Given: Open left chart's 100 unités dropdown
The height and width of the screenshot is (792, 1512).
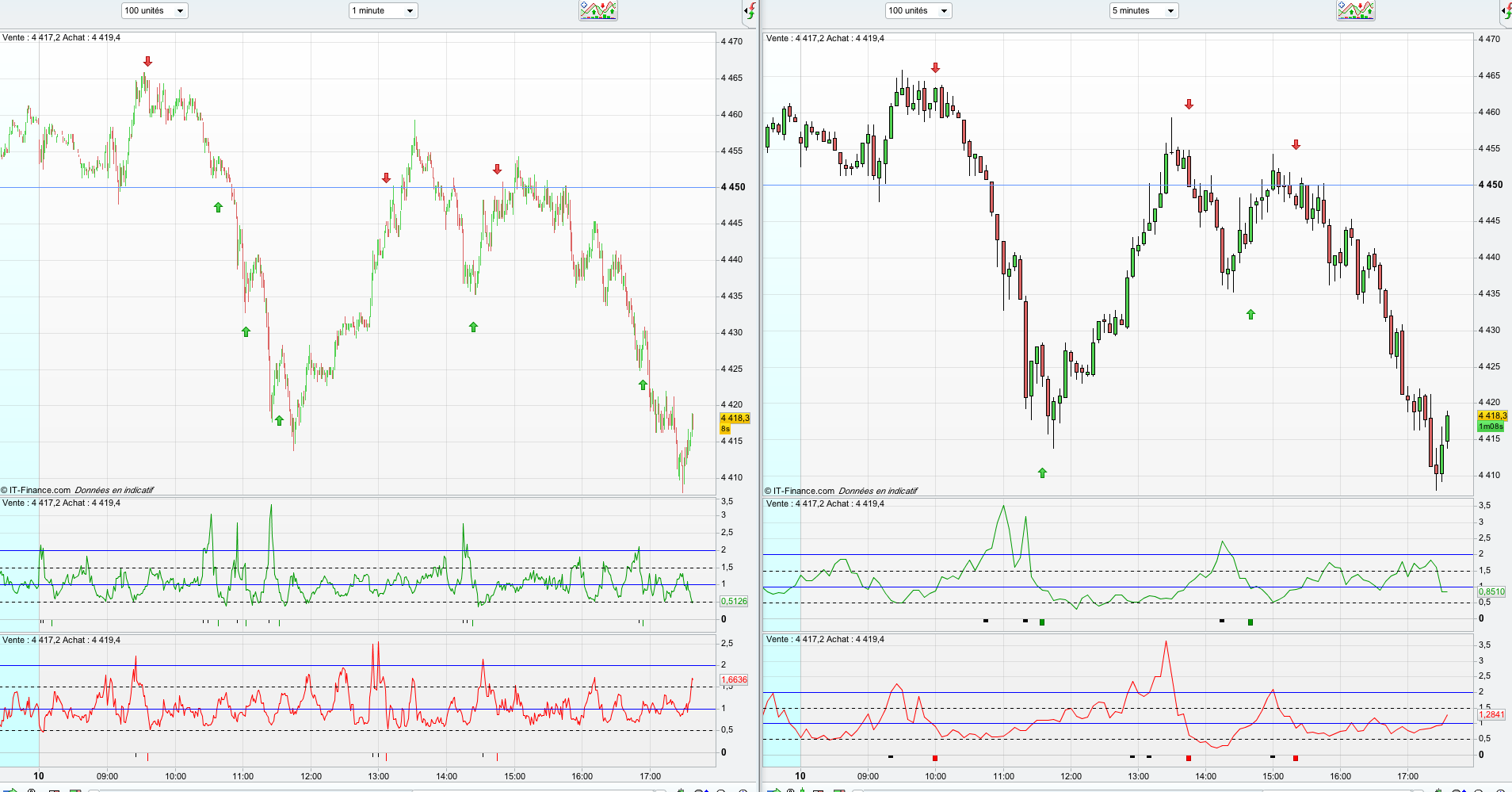Looking at the screenshot, I should (x=154, y=10).
